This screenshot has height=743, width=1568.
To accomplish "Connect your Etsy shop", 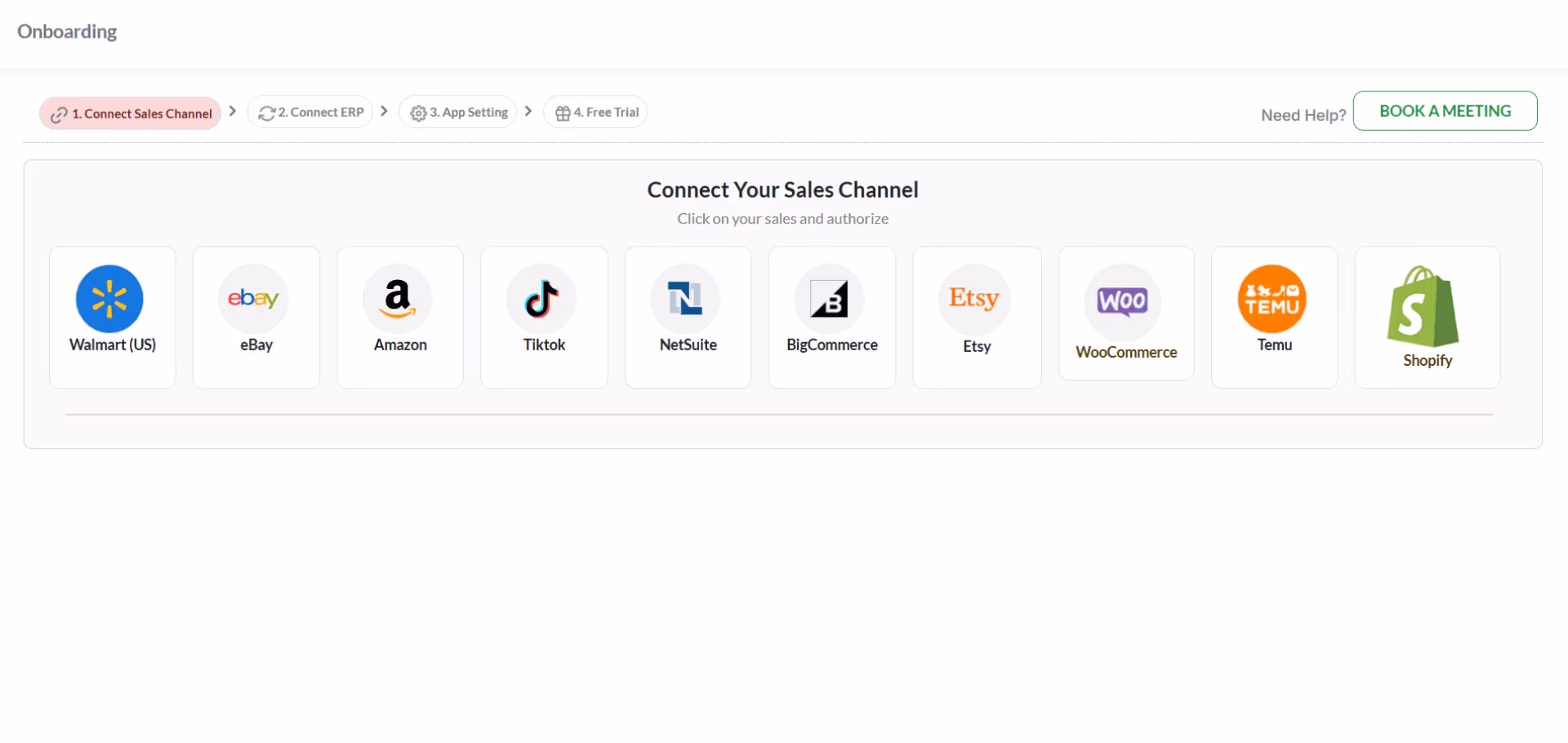I will [977, 317].
